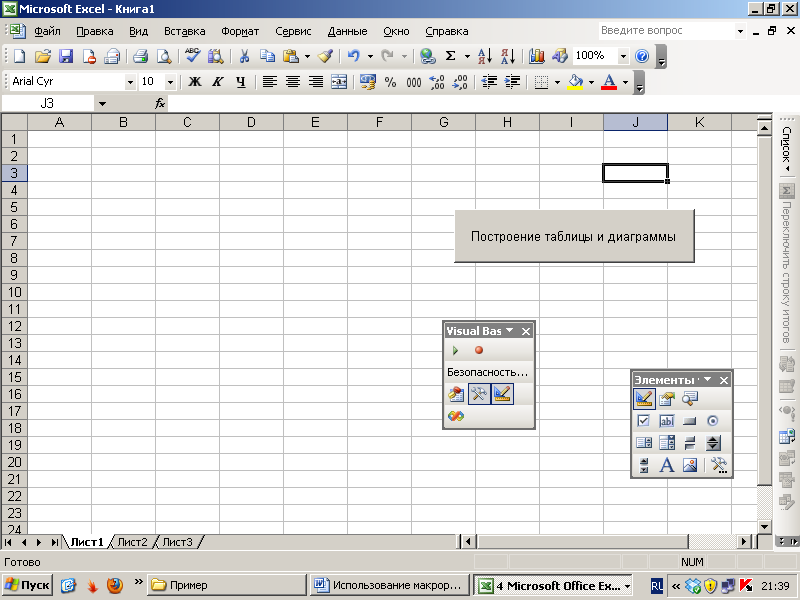Open Visual Basic toolbar options arrow
Viewport: 800px width, 600px height.
(x=509, y=331)
